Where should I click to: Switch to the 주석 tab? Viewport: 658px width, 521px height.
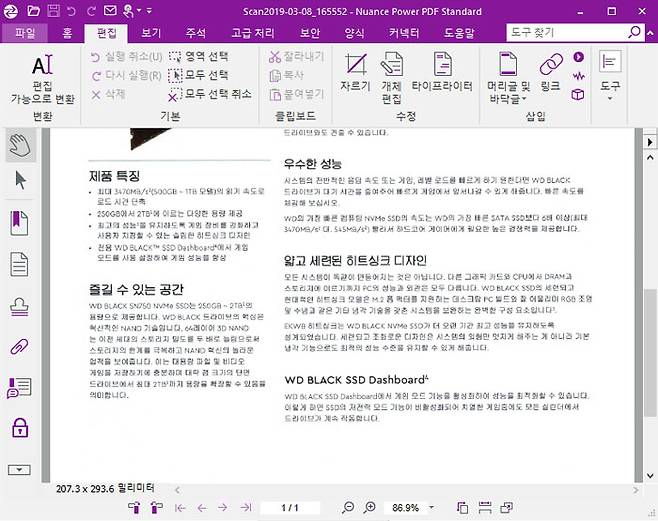[196, 33]
